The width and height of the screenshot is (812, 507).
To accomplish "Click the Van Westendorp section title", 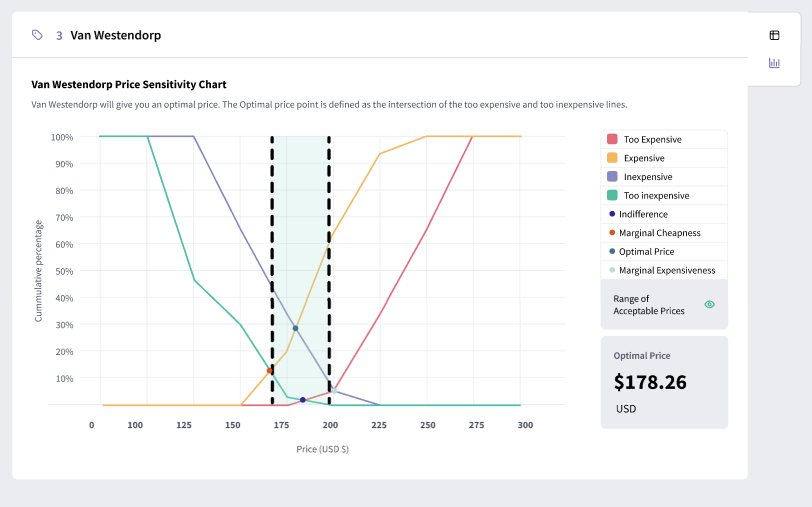I will pos(115,35).
